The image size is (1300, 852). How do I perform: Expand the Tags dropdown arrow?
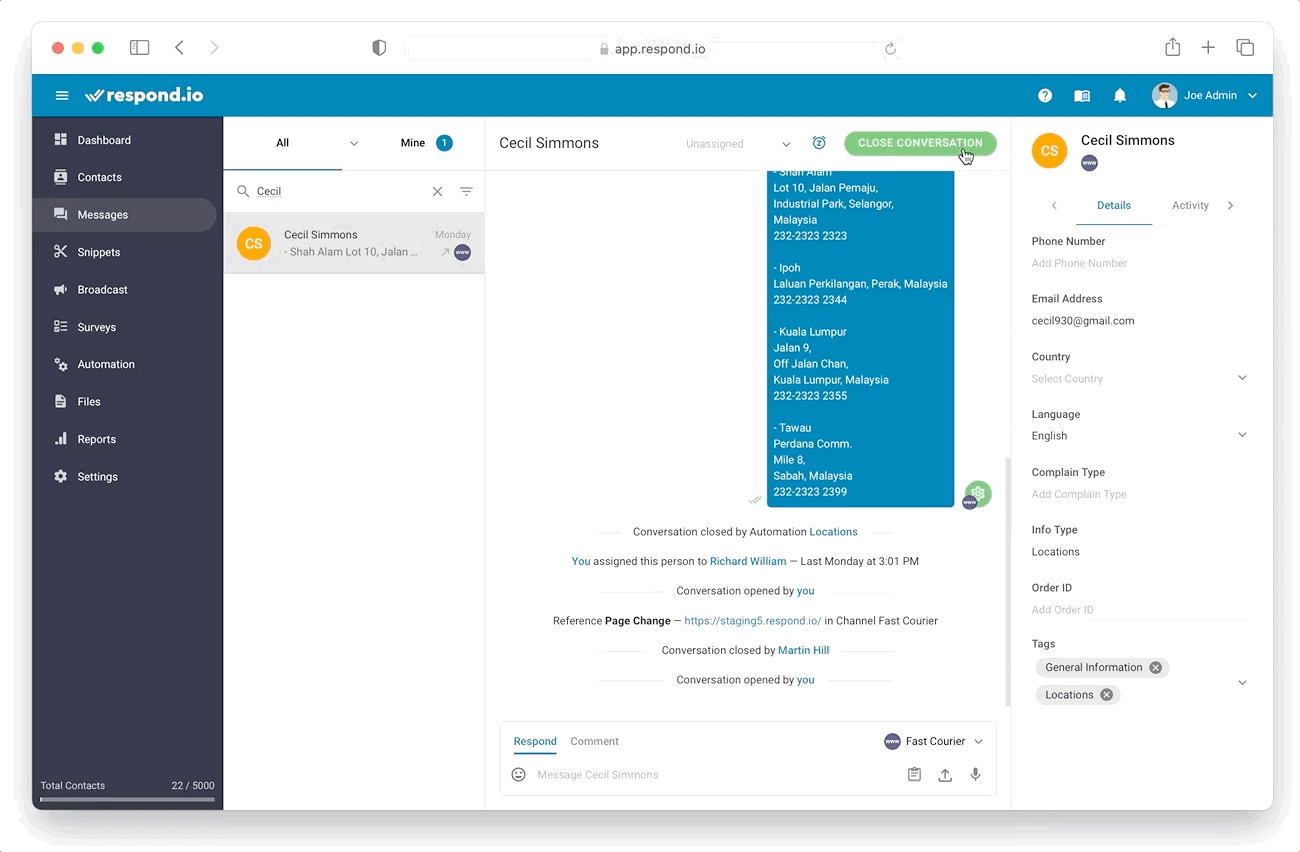[1243, 683]
